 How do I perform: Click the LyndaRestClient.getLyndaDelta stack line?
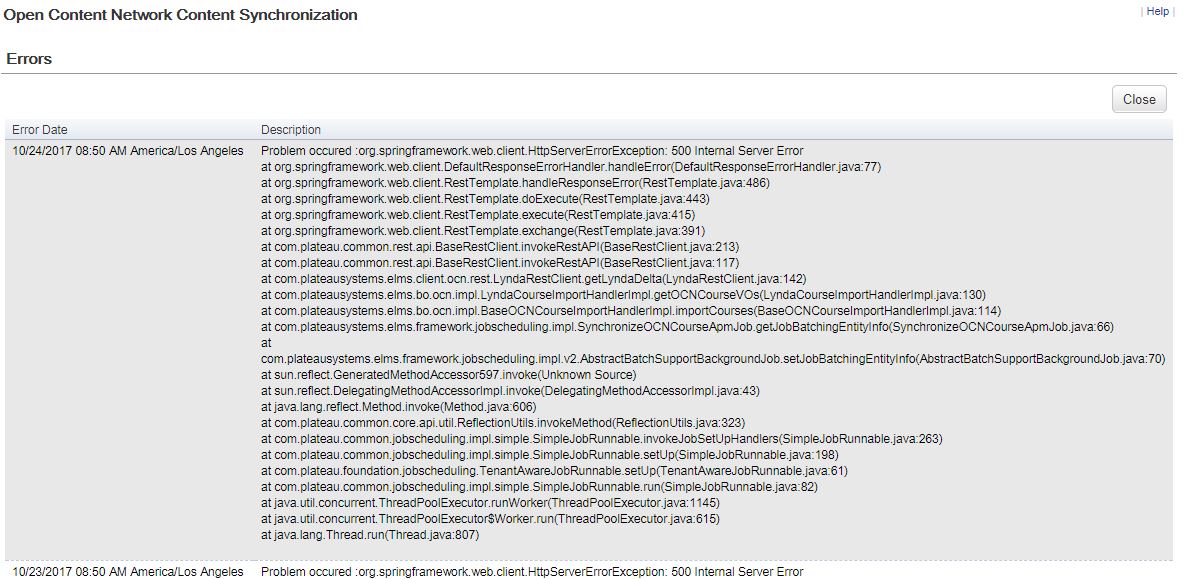[534, 279]
